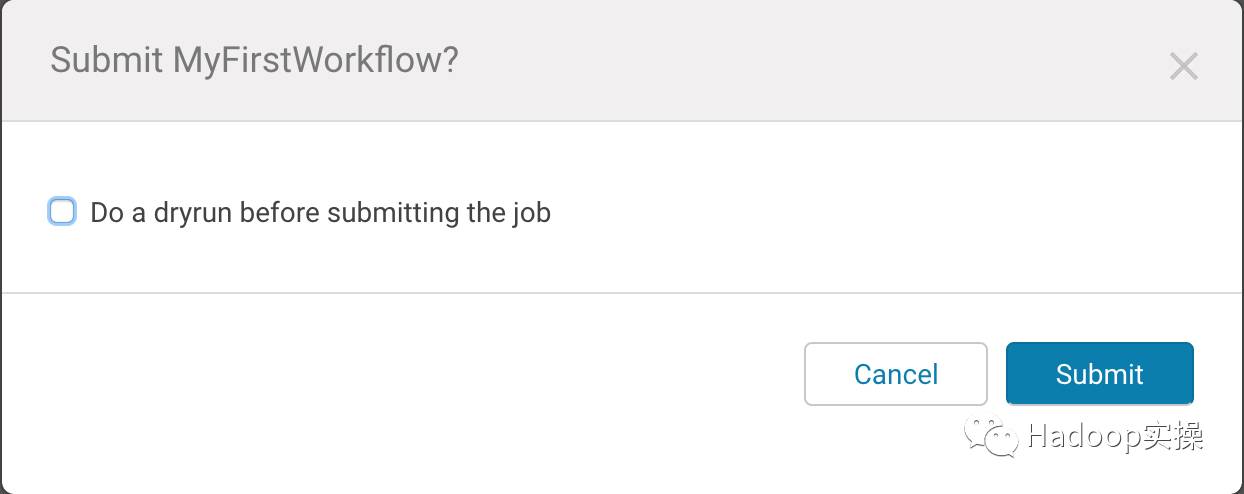Enable the dryrun checkbox
This screenshot has height=494, width=1244.
click(x=62, y=211)
